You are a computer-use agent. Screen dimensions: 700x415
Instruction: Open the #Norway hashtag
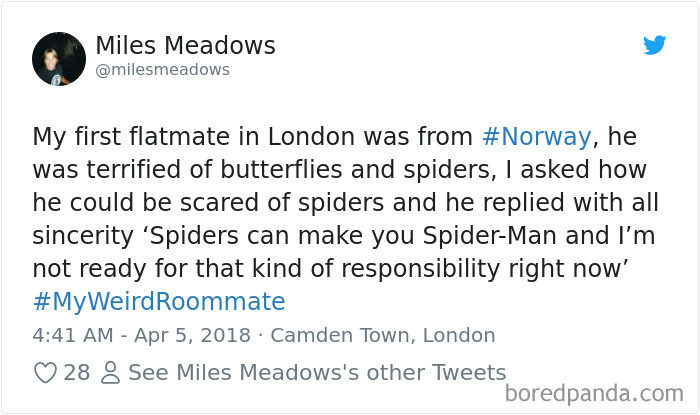[x=537, y=137]
